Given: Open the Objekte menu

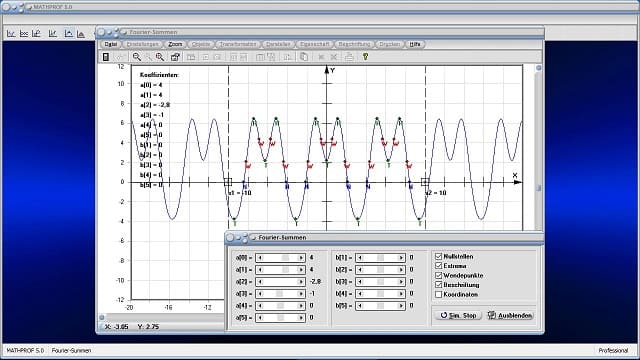Looking at the screenshot, I should click(x=201, y=44).
